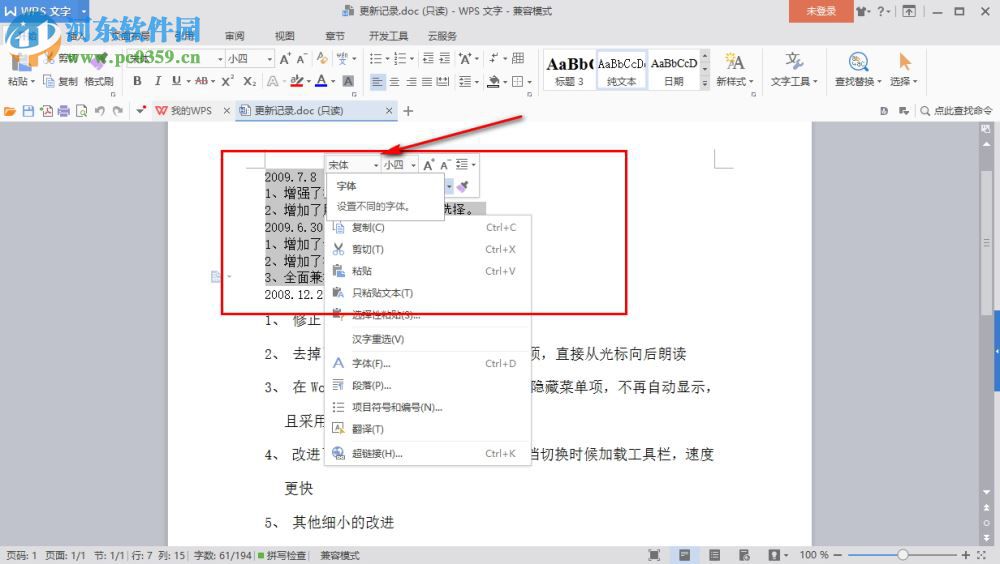Screen dimensions: 1000x564
Task: Click the zoom slider handle
Action: pos(902,555)
